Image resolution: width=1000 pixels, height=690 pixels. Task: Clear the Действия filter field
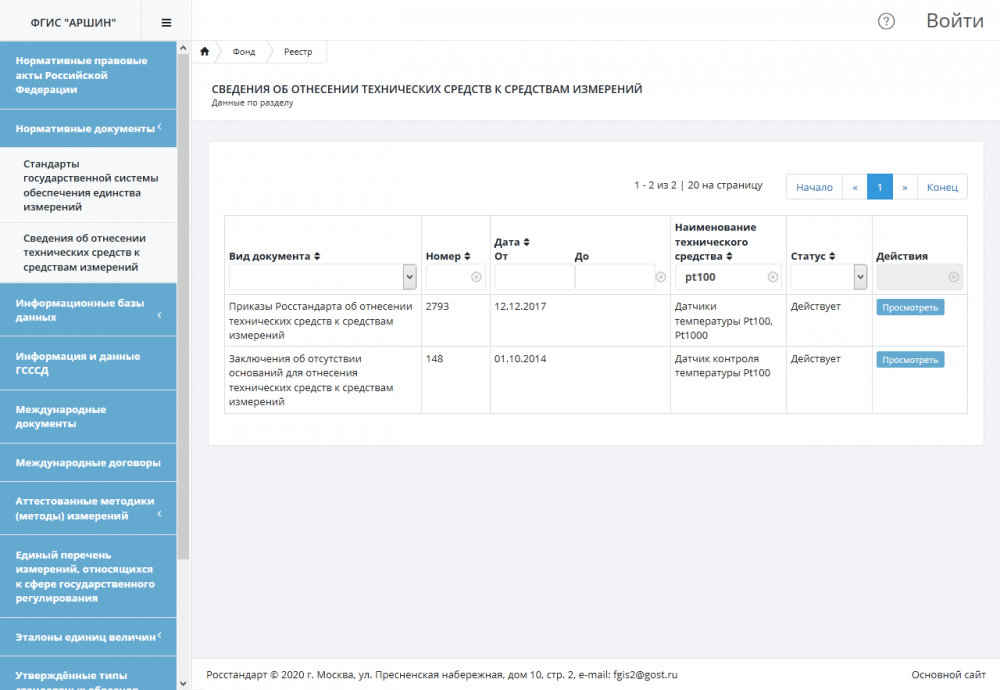click(953, 277)
